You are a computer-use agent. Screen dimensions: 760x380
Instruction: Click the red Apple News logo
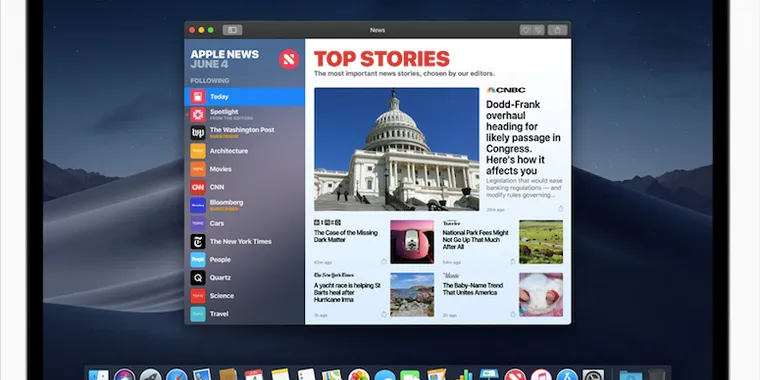pos(289,59)
